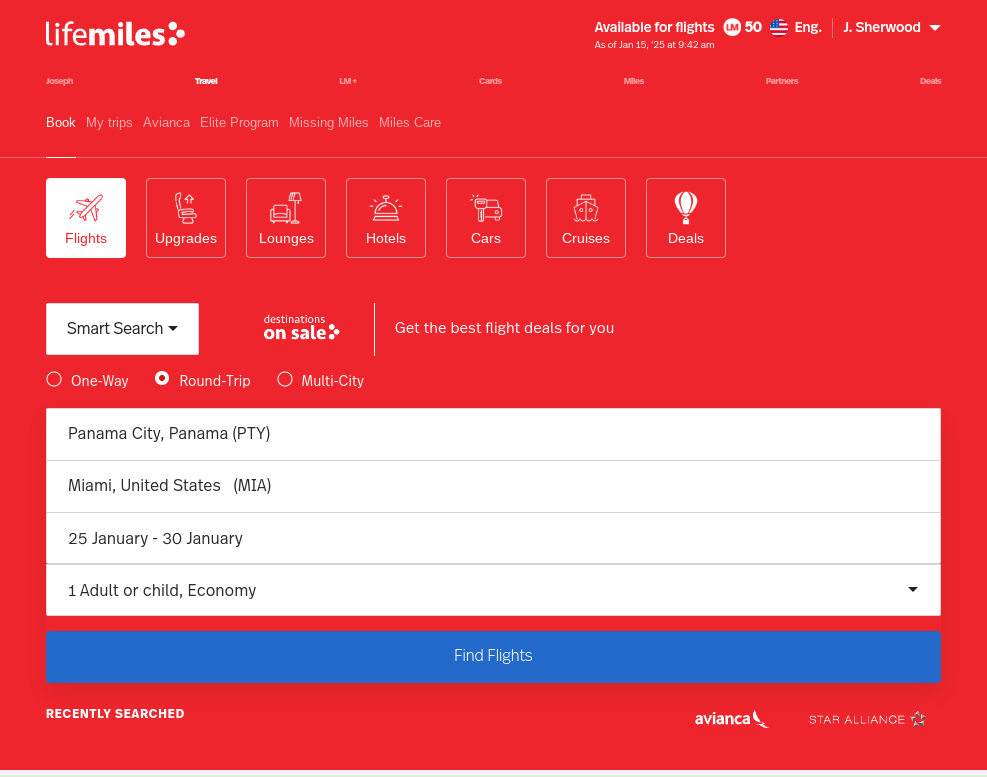Click the Available for flights label
987x777 pixels.
pyautogui.click(x=655, y=27)
